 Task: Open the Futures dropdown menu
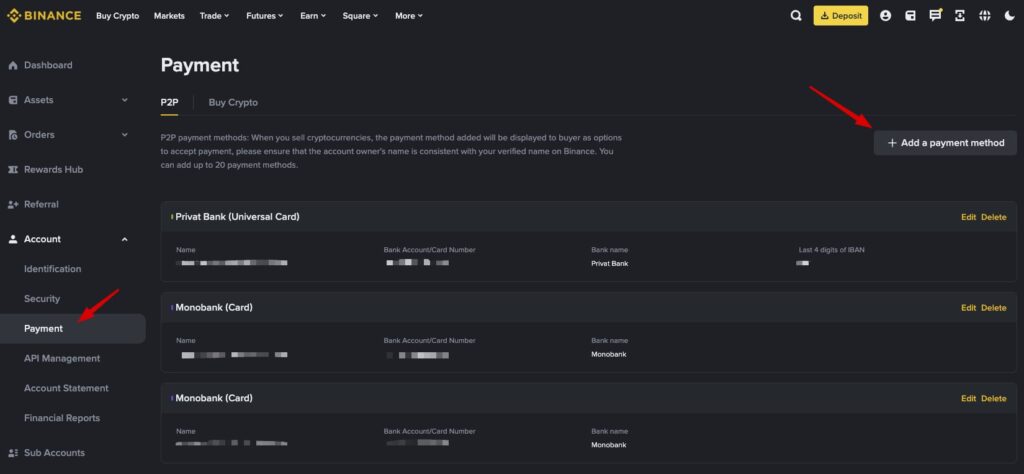(x=264, y=16)
